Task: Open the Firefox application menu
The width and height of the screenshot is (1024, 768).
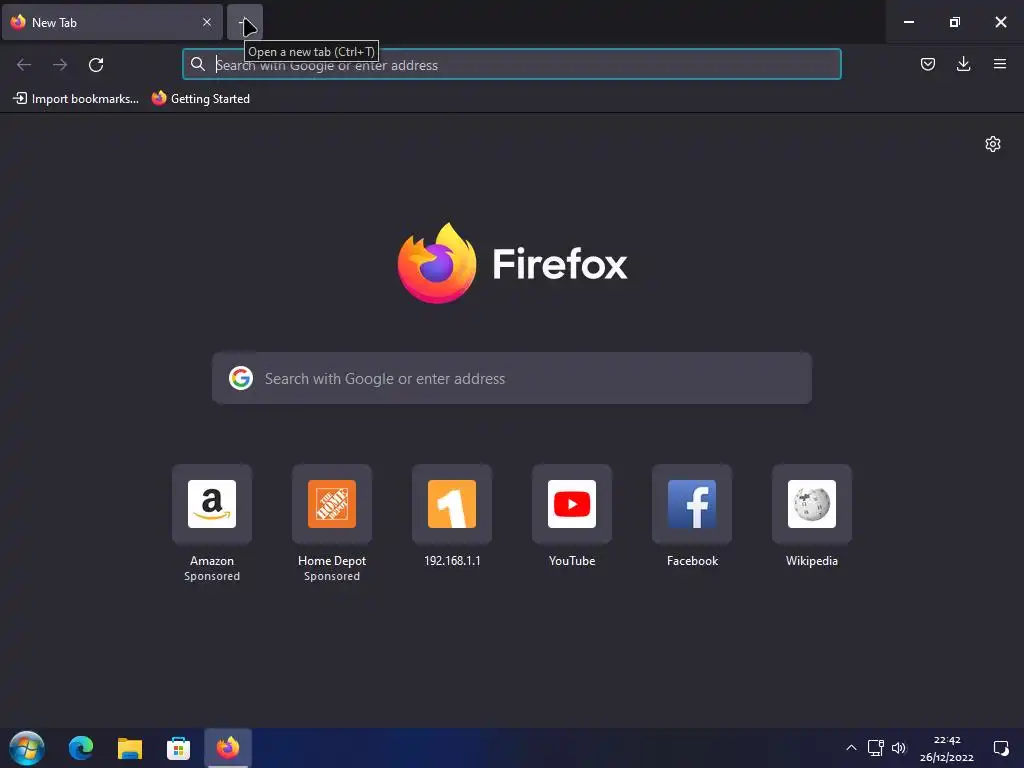Action: pyautogui.click(x=999, y=64)
